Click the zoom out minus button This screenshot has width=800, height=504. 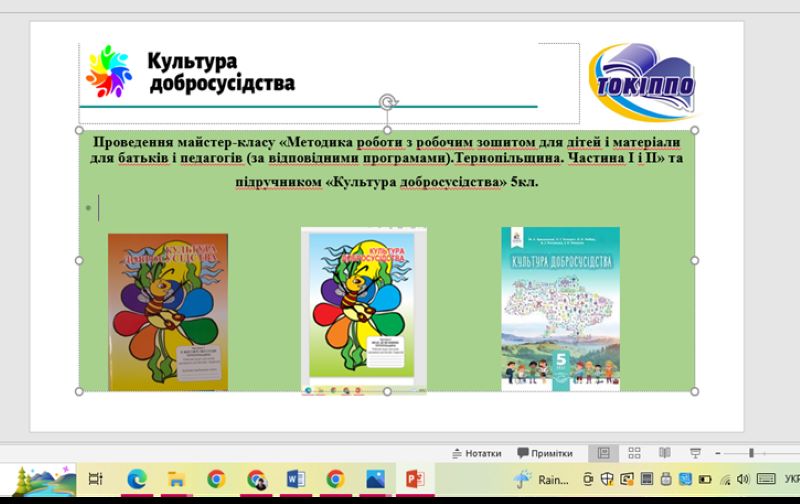[718, 453]
